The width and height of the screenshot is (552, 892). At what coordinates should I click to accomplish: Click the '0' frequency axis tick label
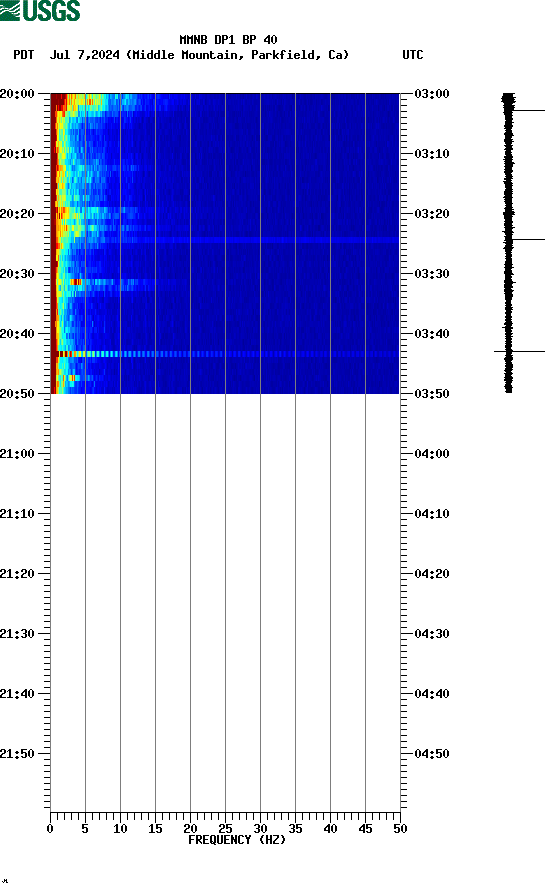(50, 829)
